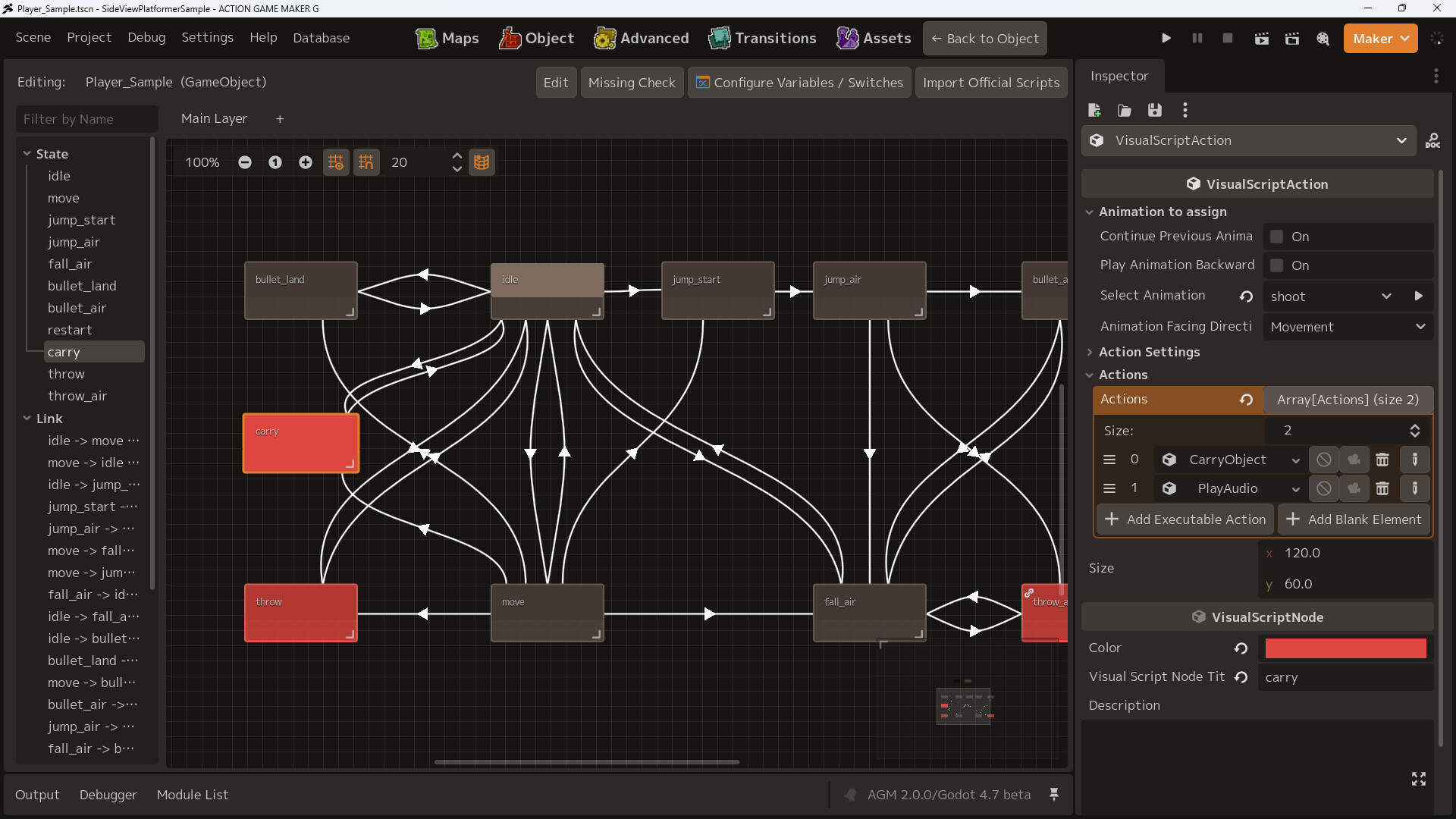The width and height of the screenshot is (1456, 819).
Task: Delete the CarryObject action element
Action: tap(1383, 460)
